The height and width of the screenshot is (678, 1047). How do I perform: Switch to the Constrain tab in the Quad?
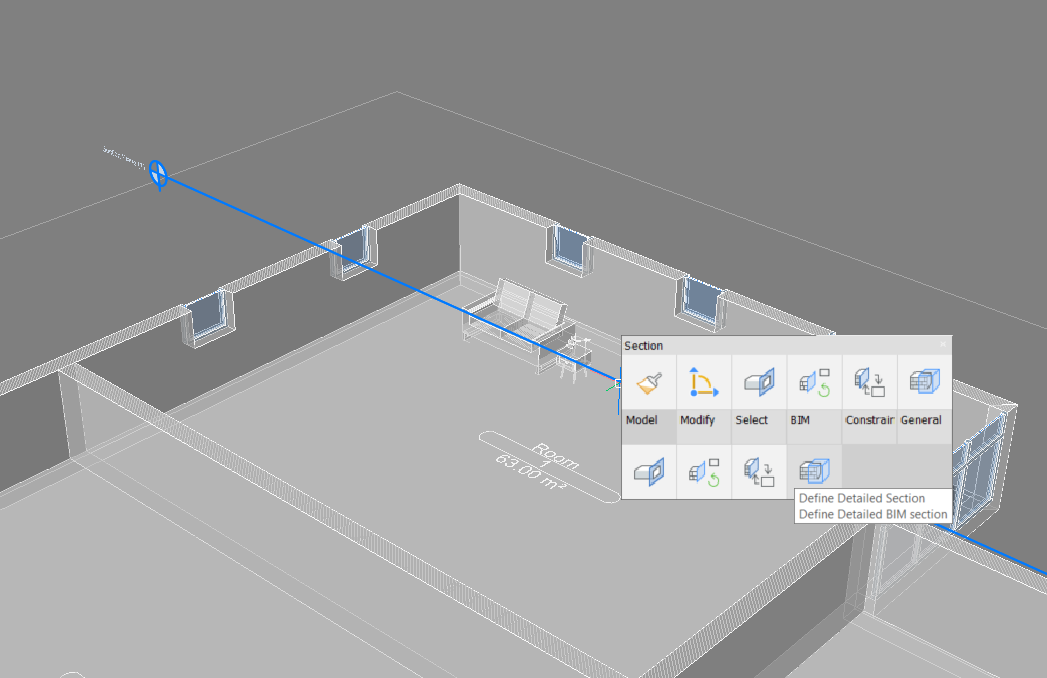[x=869, y=421]
